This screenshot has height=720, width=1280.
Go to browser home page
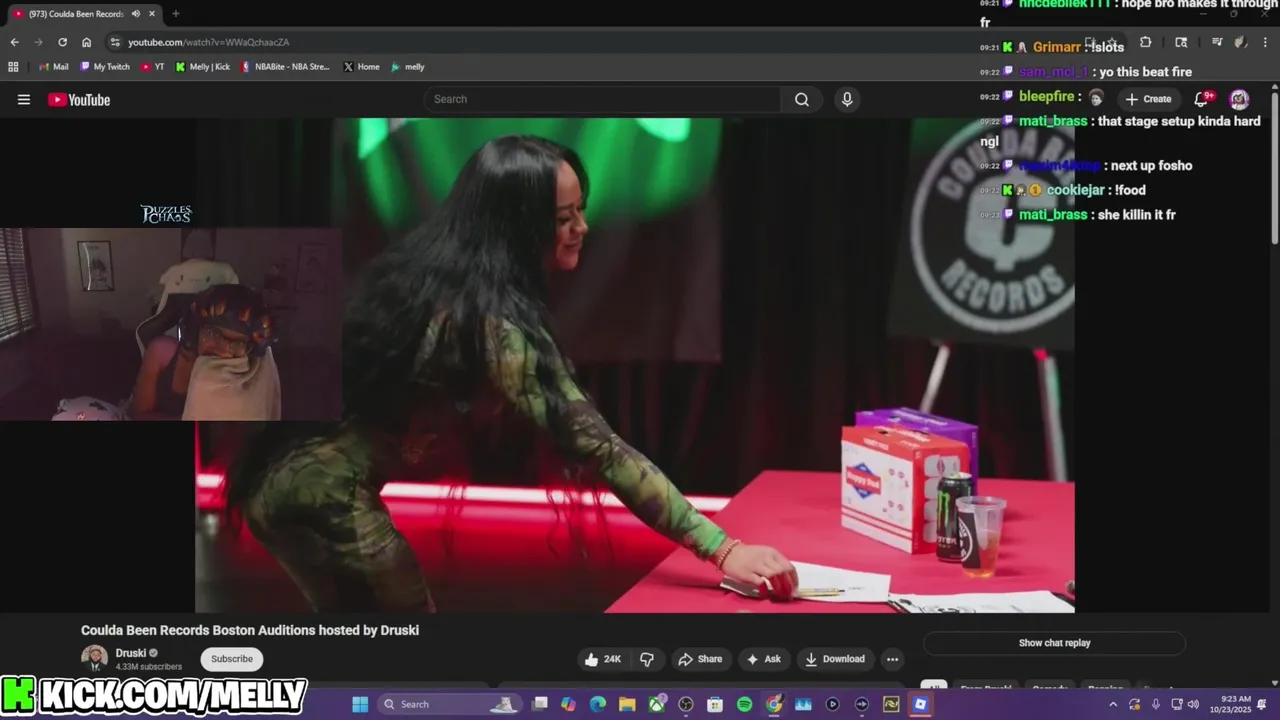click(86, 42)
